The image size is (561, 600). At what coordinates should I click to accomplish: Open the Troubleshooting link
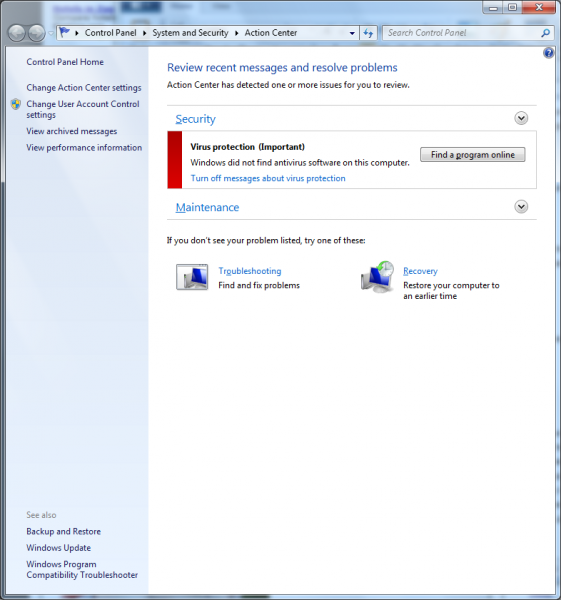(x=250, y=271)
